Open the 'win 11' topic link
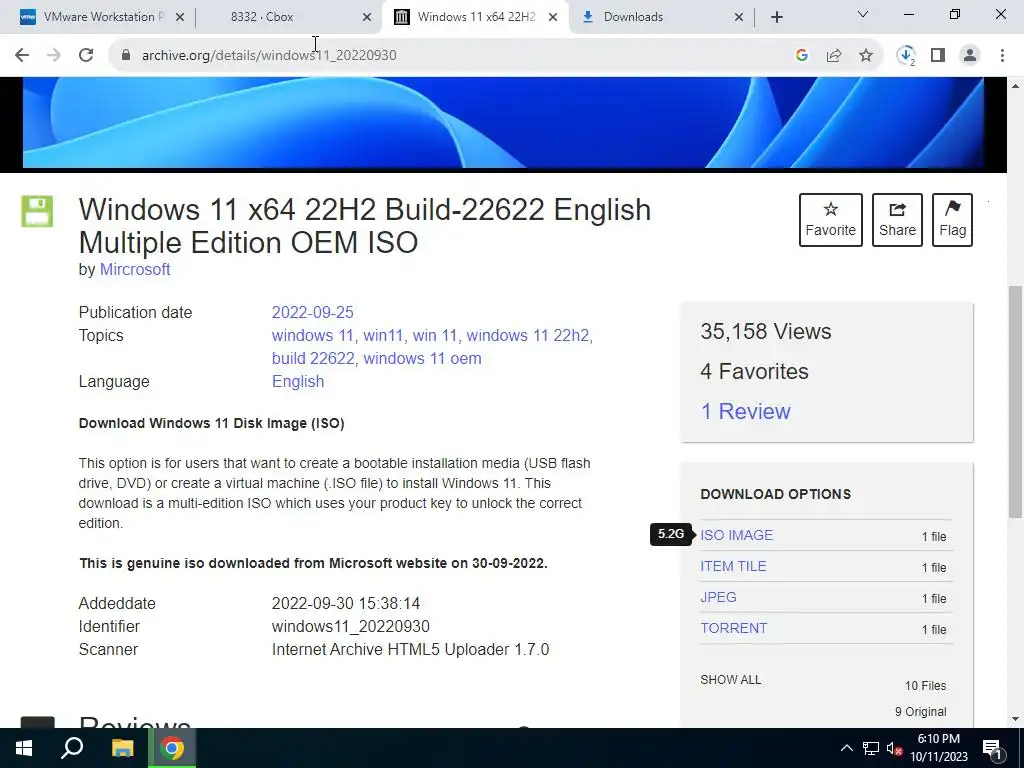 pos(435,336)
